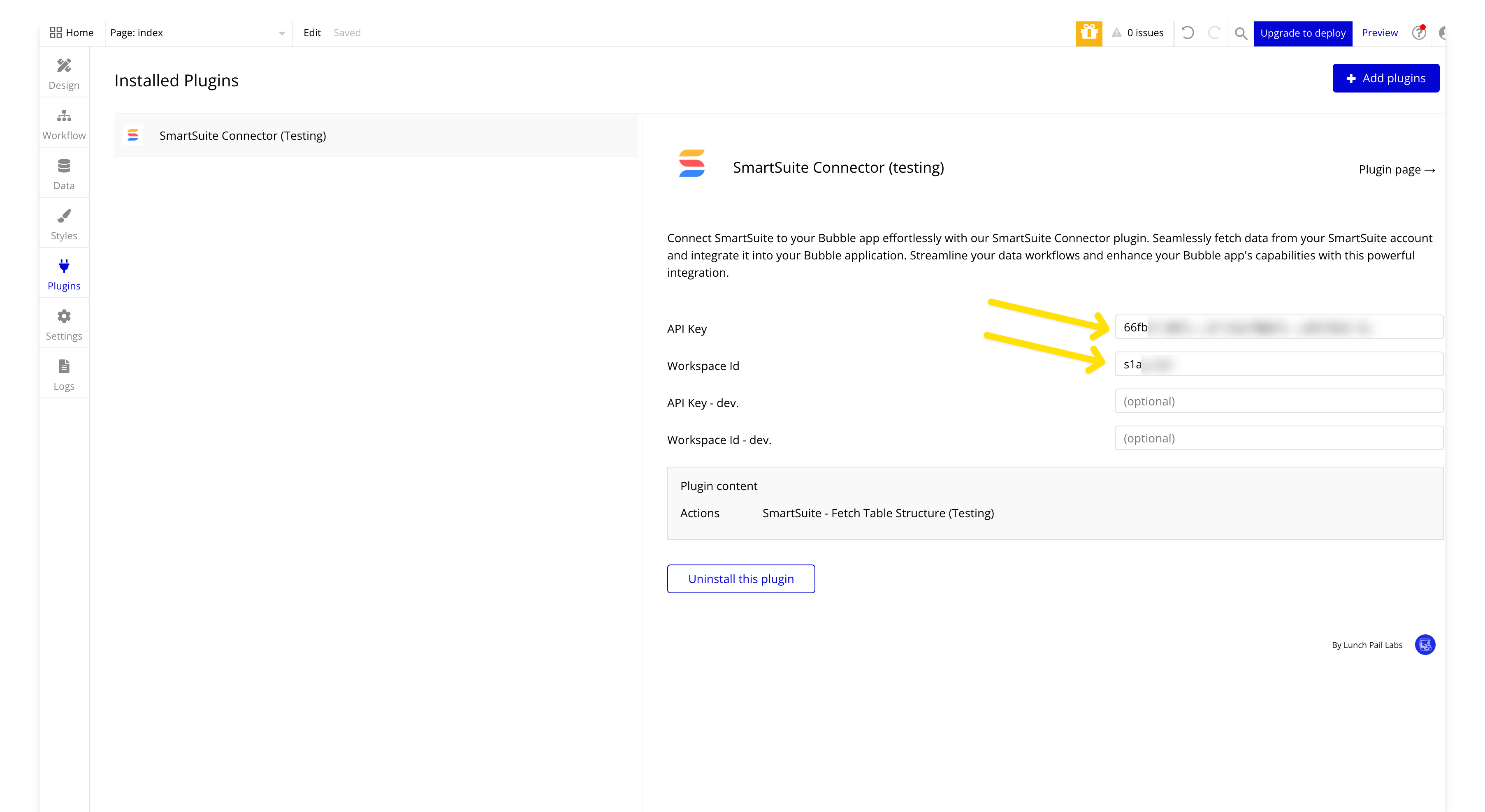The width and height of the screenshot is (1485, 812).
Task: Click the Add plugins button
Action: click(1385, 79)
